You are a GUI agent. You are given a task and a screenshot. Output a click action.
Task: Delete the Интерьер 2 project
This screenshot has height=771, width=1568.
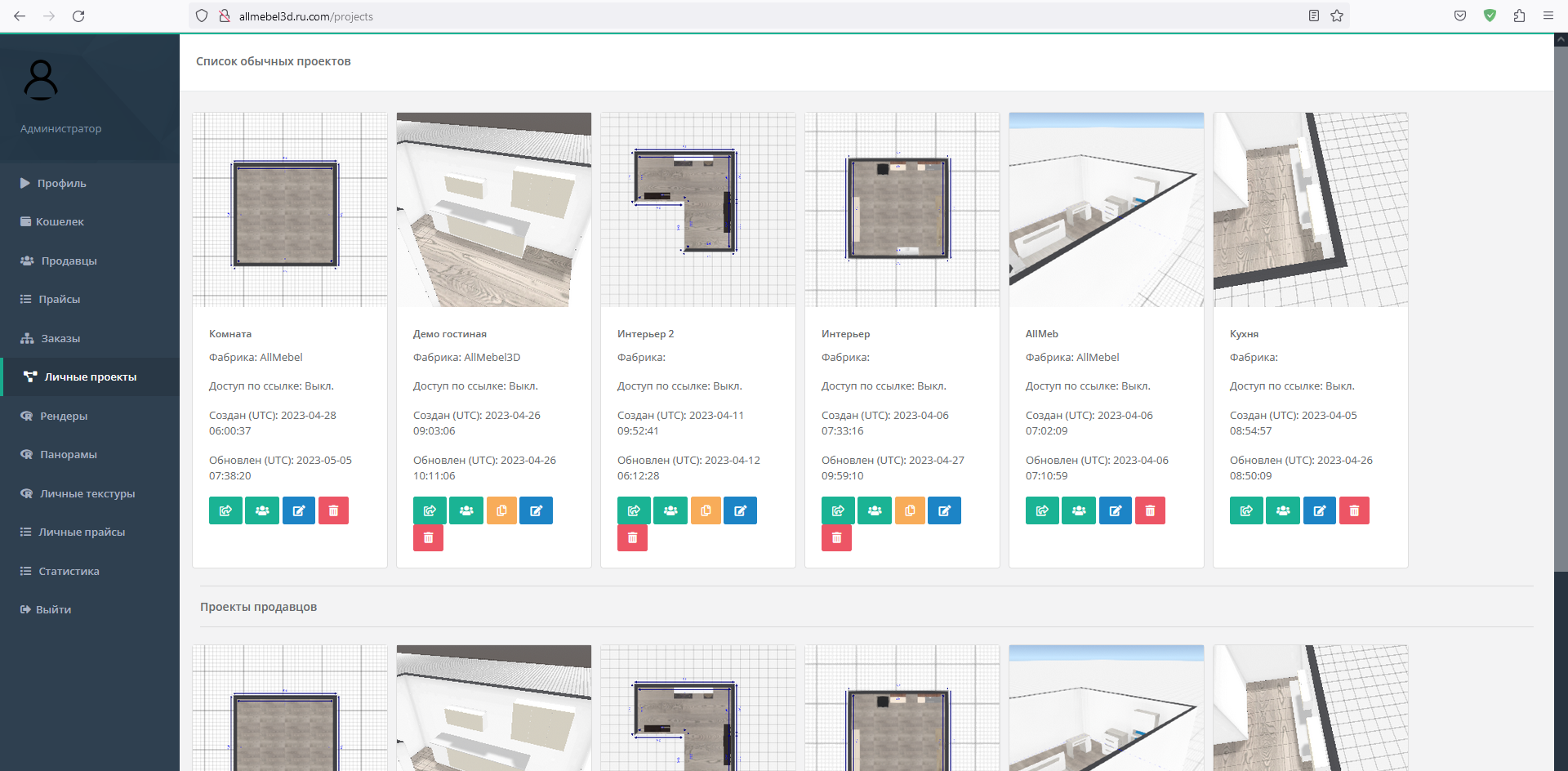click(632, 537)
